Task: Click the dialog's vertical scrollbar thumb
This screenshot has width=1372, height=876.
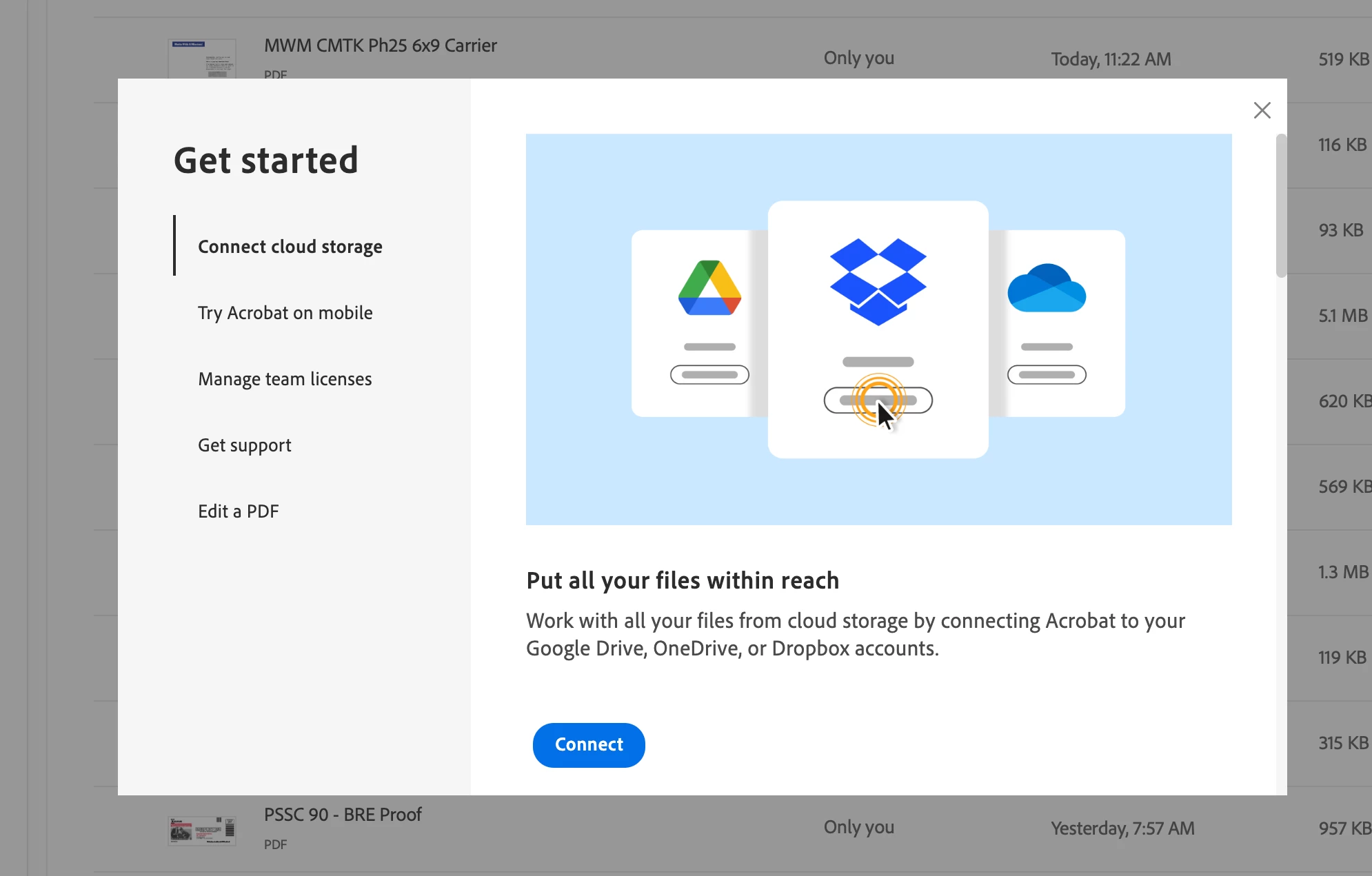Action: 1281,205
